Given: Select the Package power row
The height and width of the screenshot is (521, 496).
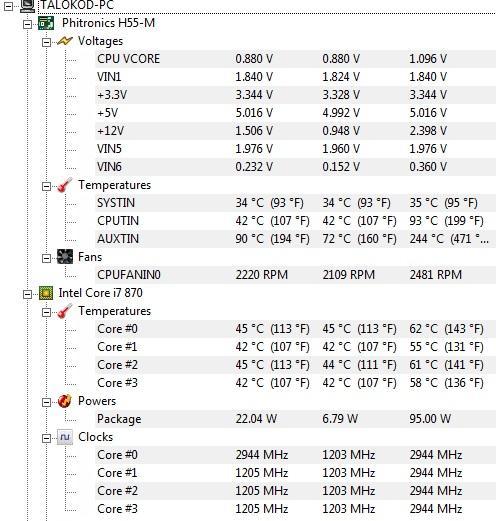Looking at the screenshot, I should point(295,419).
